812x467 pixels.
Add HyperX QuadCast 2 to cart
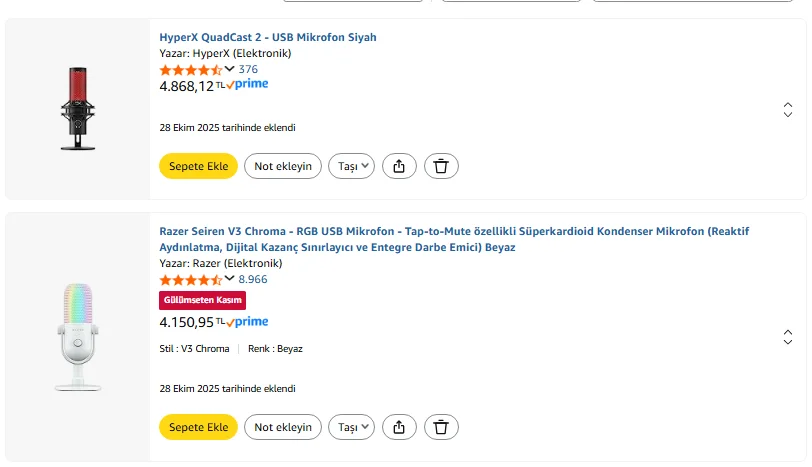point(198,166)
